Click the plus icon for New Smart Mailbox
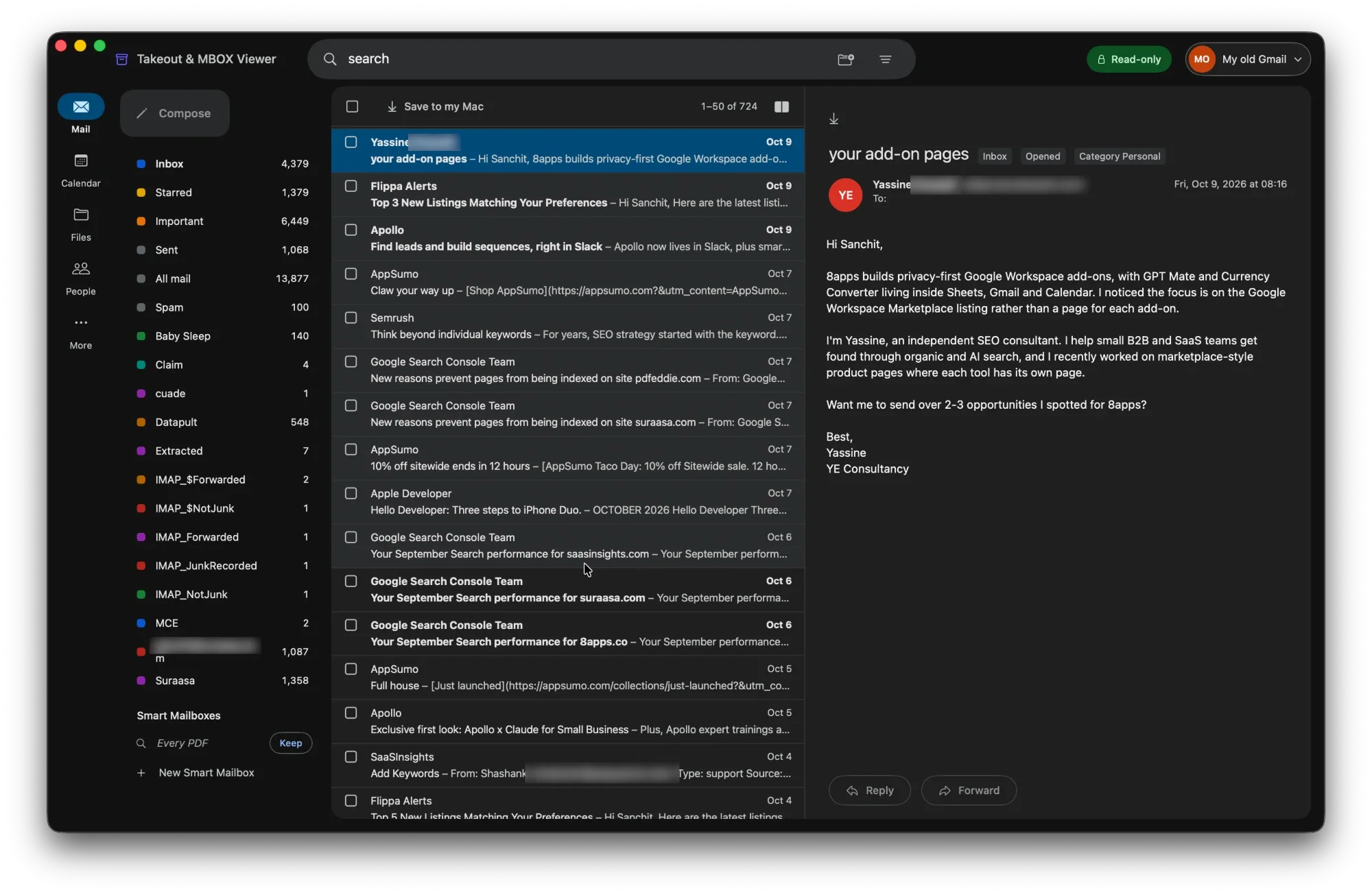This screenshot has height=895, width=1372. tap(141, 773)
